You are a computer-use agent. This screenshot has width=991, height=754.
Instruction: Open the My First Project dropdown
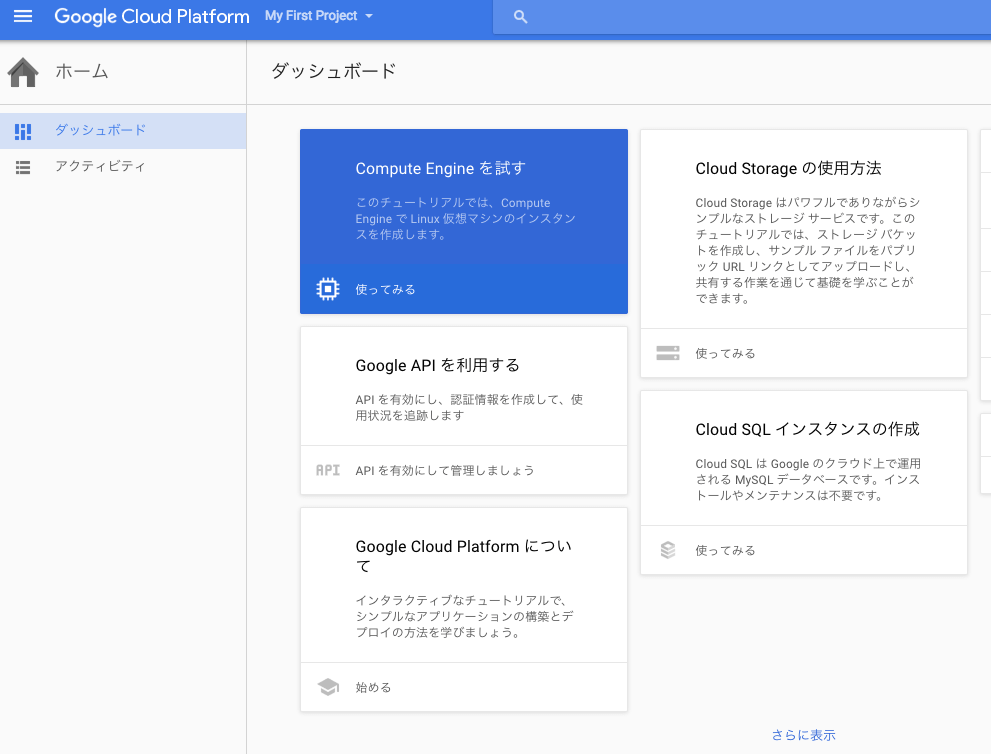click(319, 17)
